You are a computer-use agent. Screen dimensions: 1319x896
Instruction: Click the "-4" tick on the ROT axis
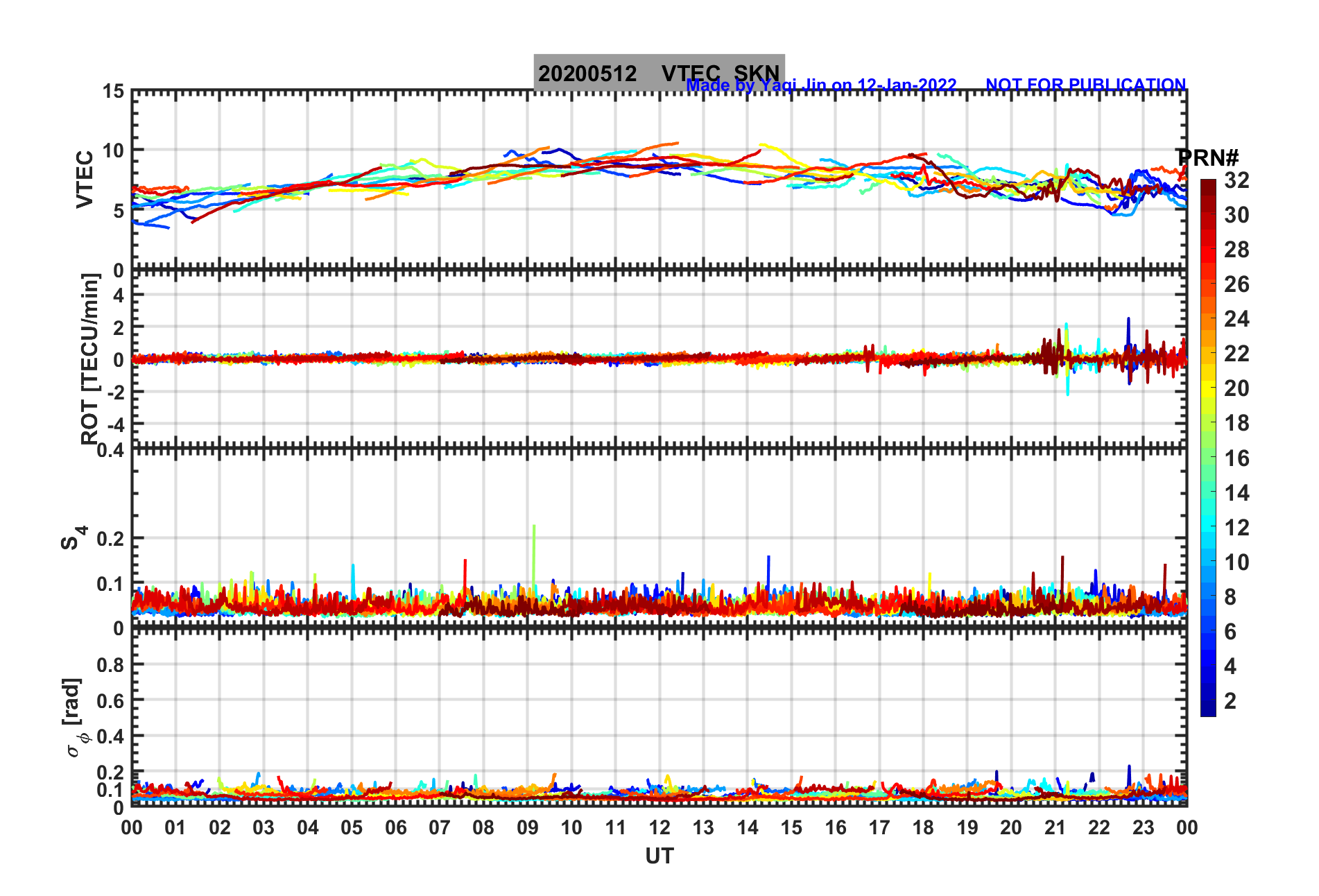115,424
